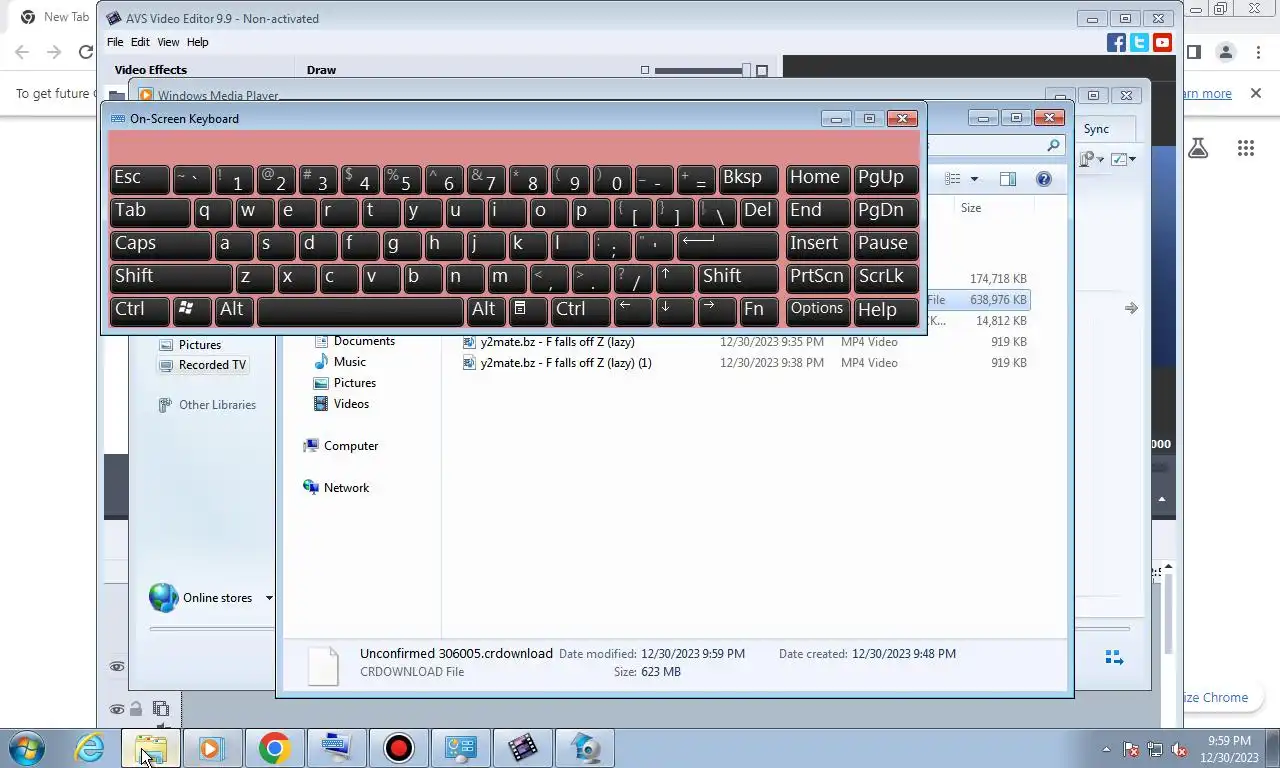Toggle right Shift key on On-Screen Keyboard
Viewport: 1280px width, 768px height.
[x=739, y=277]
